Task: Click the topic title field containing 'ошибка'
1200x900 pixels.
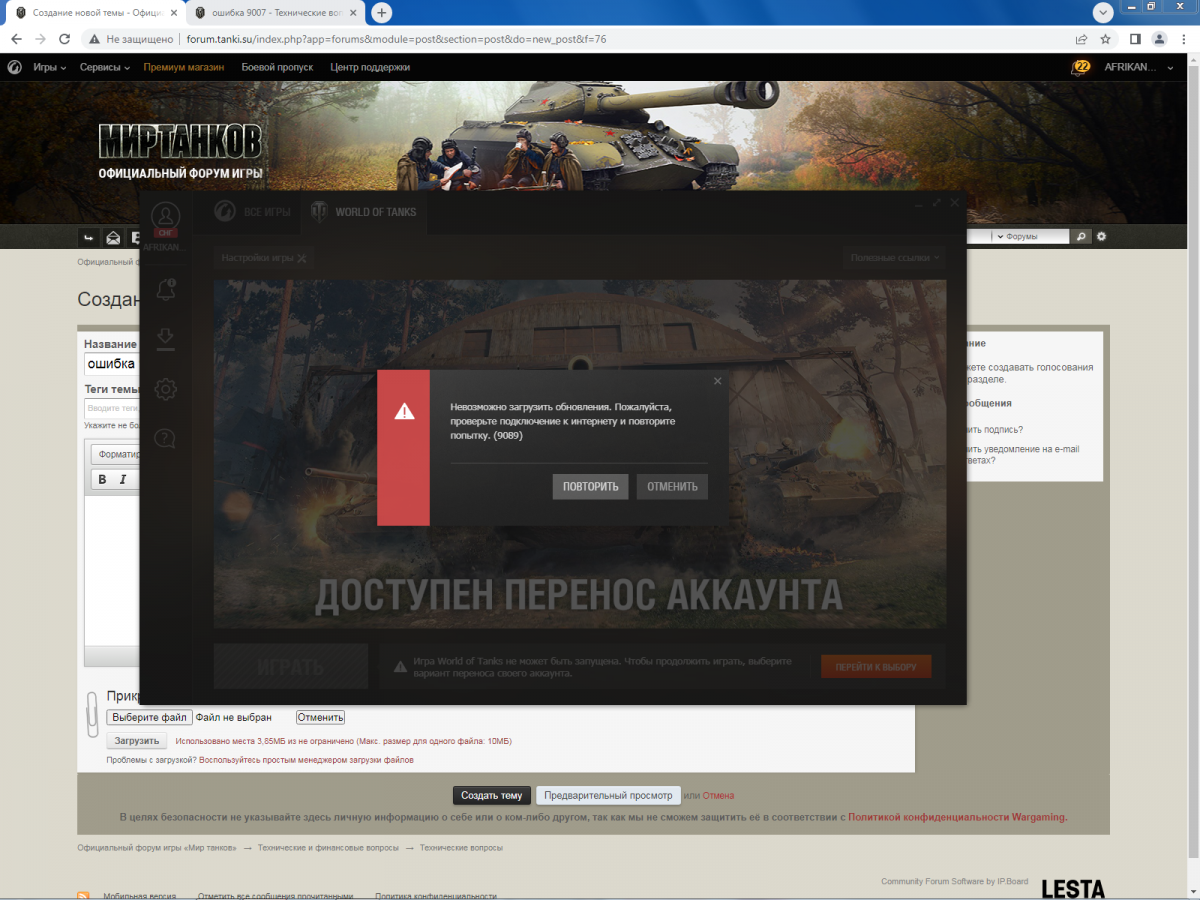Action: 112,364
